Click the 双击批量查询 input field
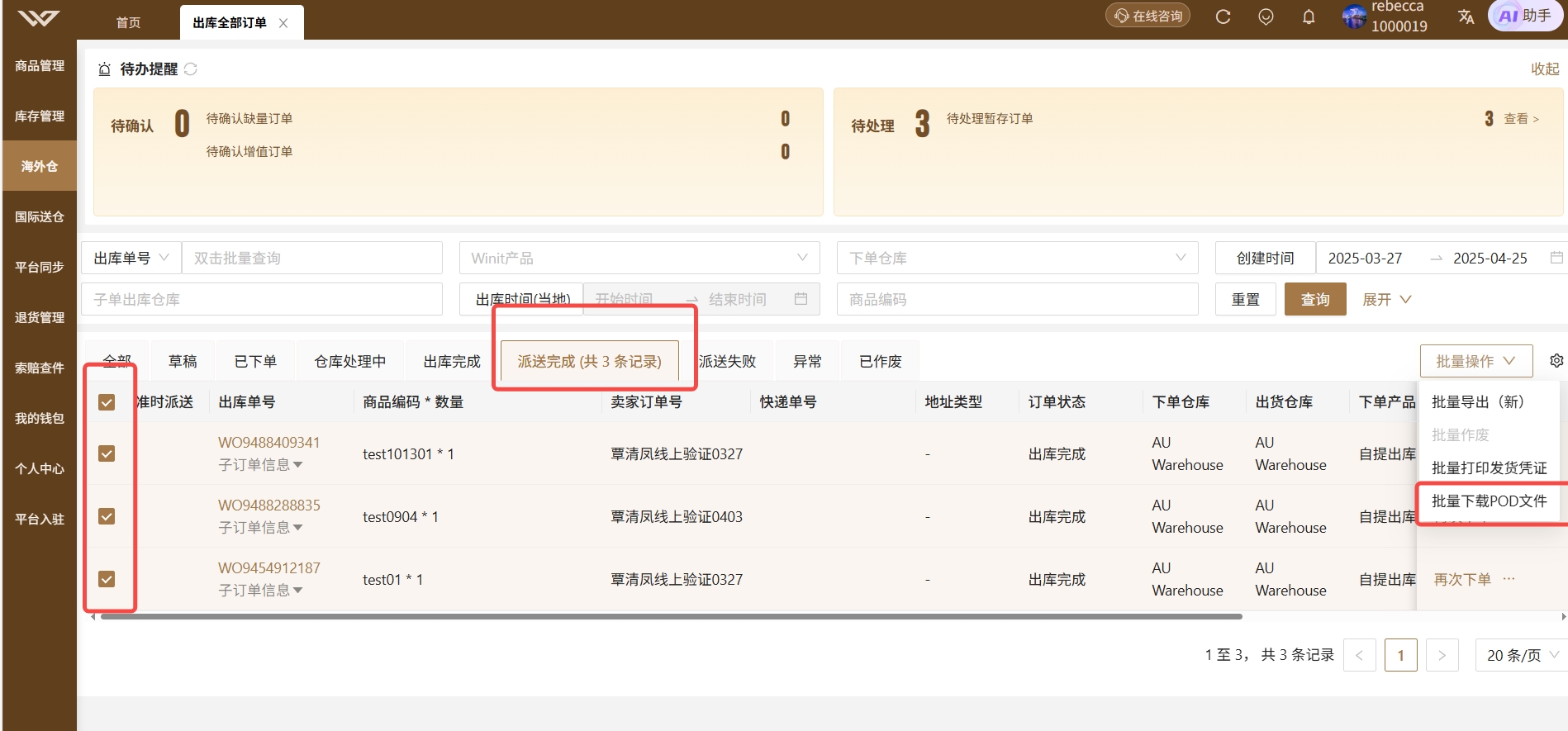The width and height of the screenshot is (1568, 731). (312, 258)
